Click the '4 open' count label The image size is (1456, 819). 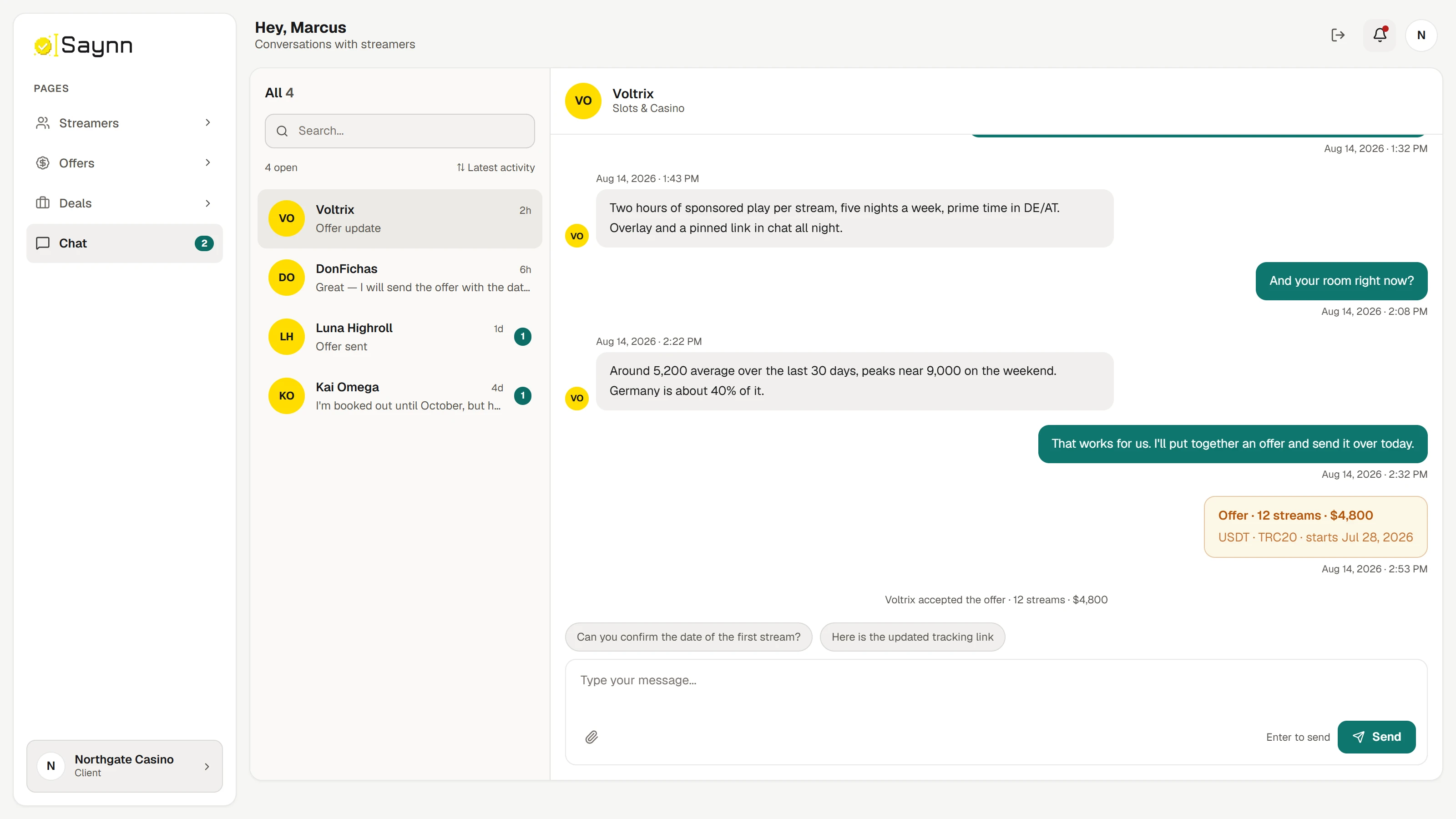coord(281,167)
